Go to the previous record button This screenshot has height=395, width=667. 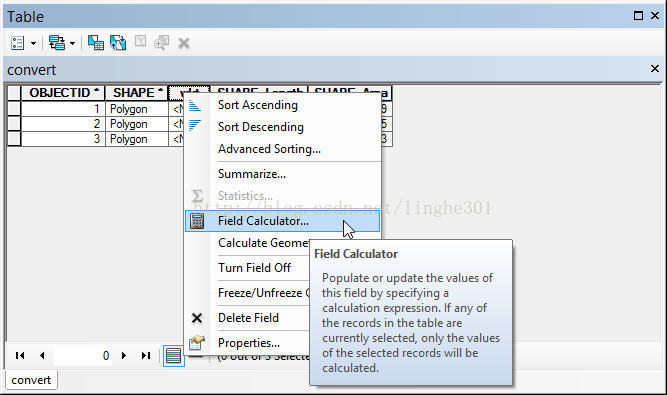tap(42, 355)
